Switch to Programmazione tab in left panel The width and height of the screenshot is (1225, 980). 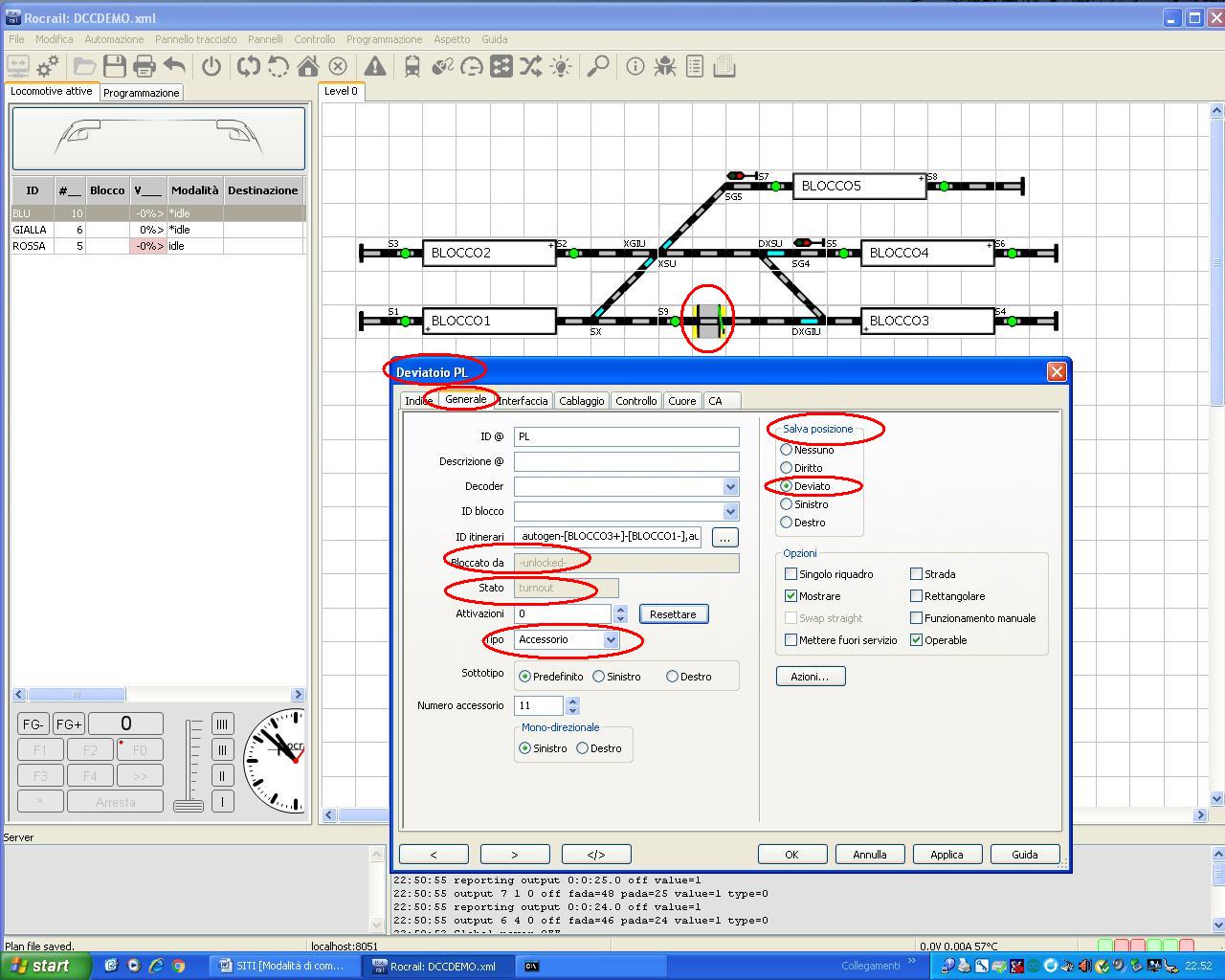(x=142, y=93)
